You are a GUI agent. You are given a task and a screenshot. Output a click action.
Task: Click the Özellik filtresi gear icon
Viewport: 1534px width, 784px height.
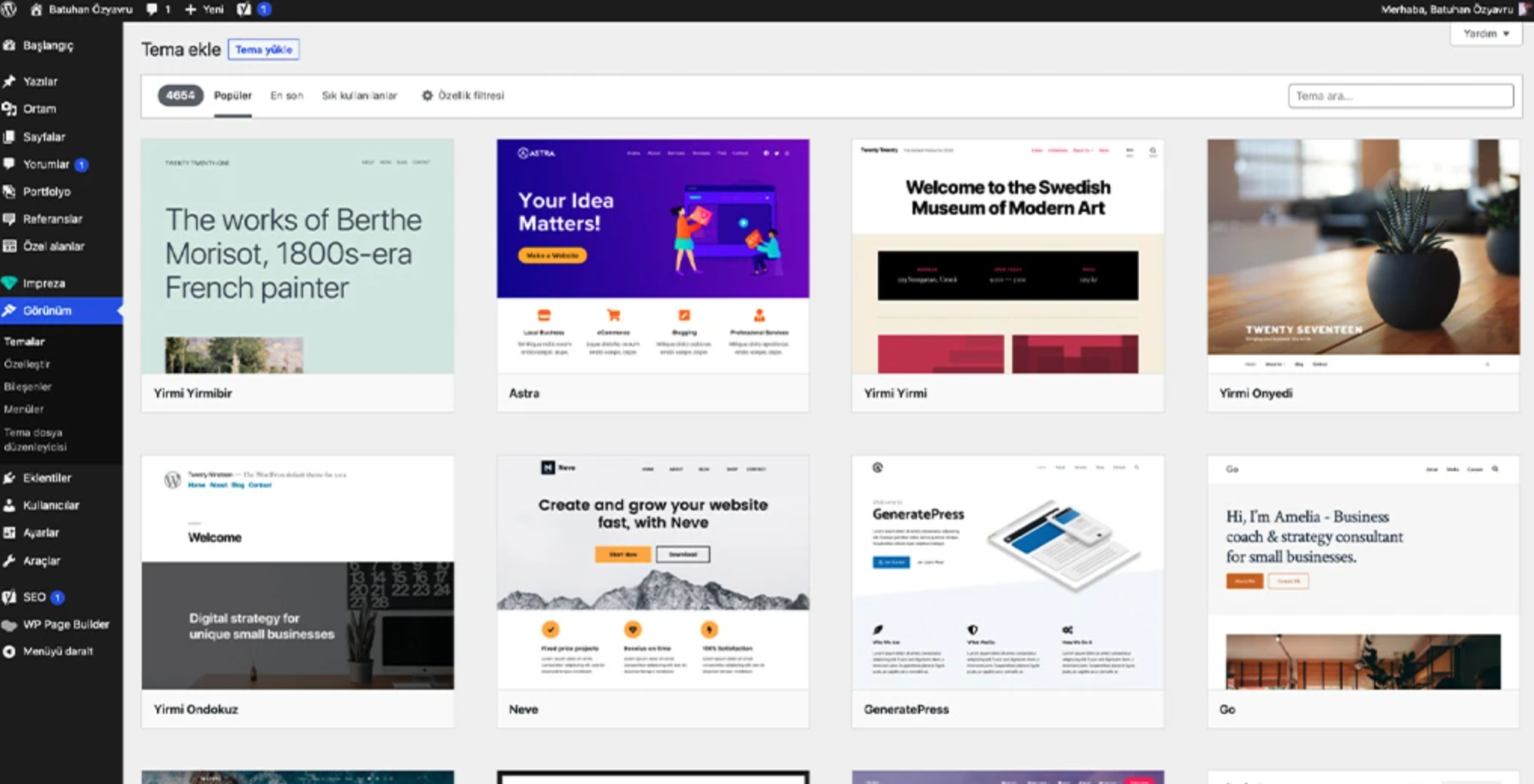(427, 96)
